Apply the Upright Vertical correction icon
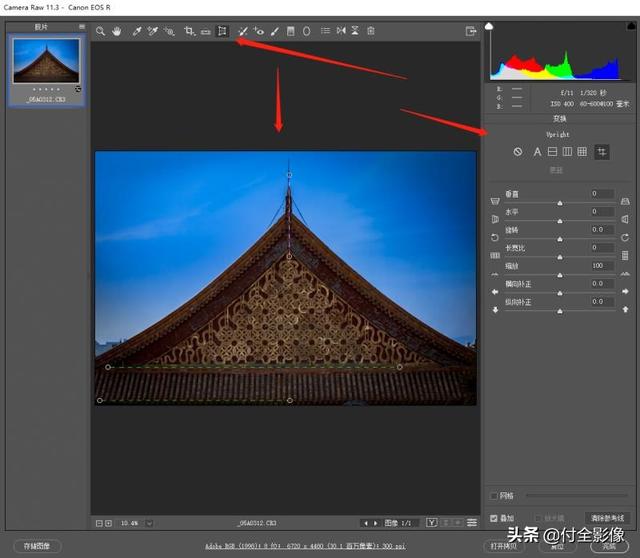Viewport: 640px width, 558px height. [566, 152]
